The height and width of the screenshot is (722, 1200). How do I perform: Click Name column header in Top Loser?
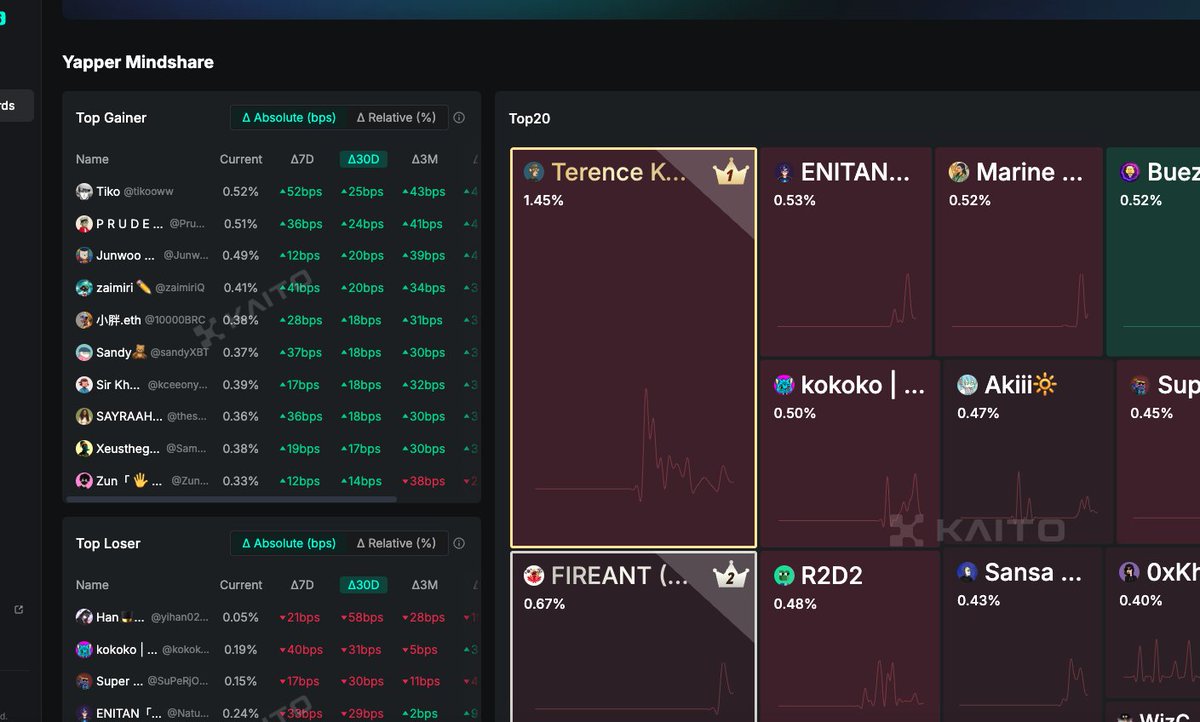(92, 585)
